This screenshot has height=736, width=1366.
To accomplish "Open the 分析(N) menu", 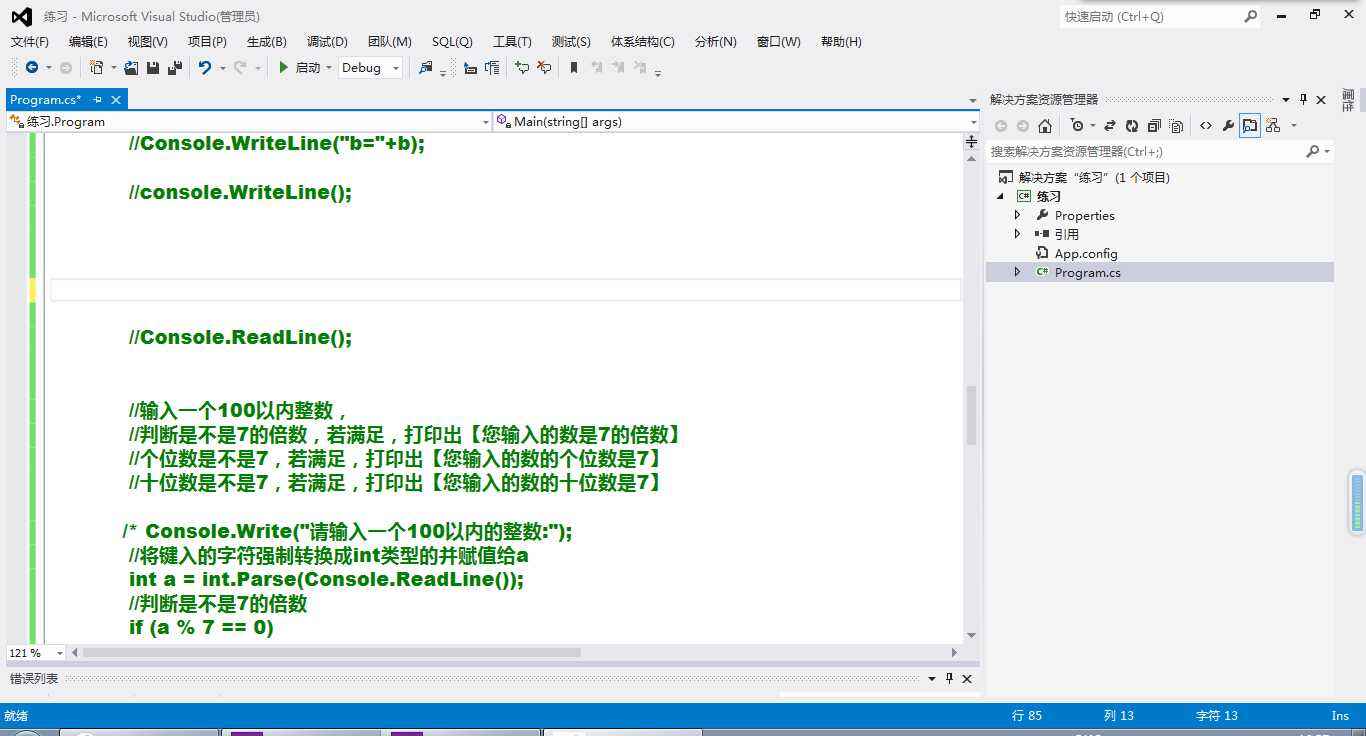I will click(x=715, y=41).
